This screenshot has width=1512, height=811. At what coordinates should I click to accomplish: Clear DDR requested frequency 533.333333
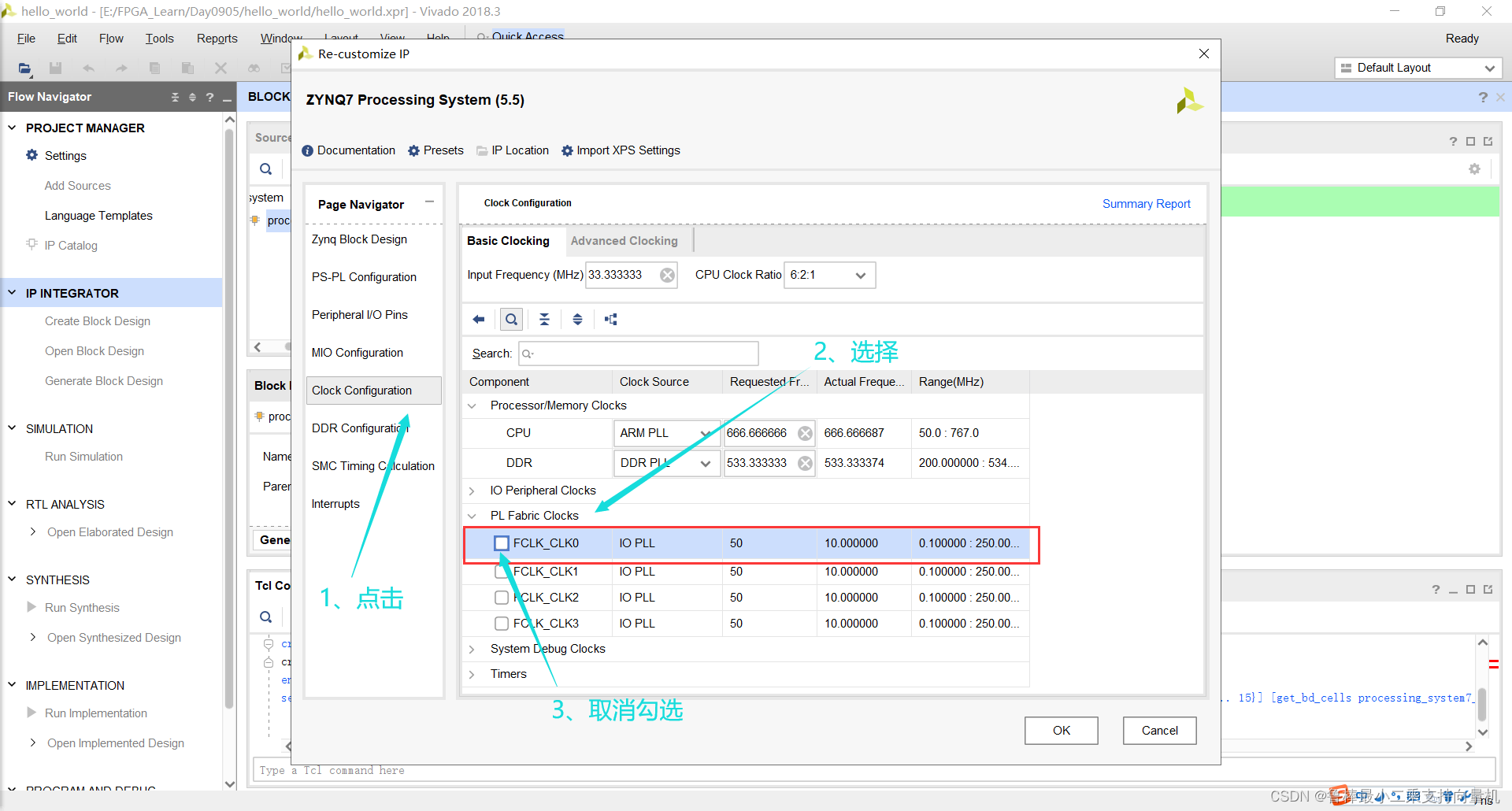[x=805, y=463]
